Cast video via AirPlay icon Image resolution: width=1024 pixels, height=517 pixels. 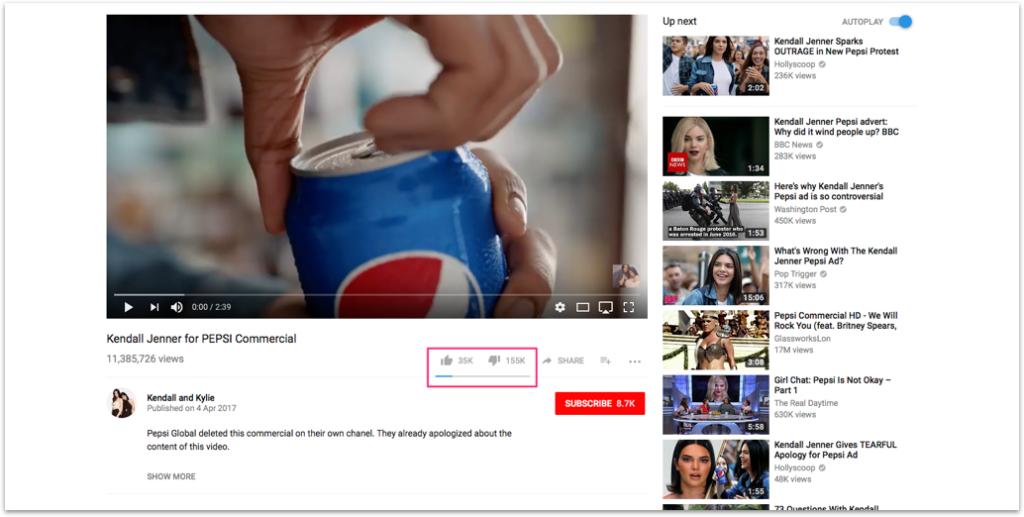605,307
